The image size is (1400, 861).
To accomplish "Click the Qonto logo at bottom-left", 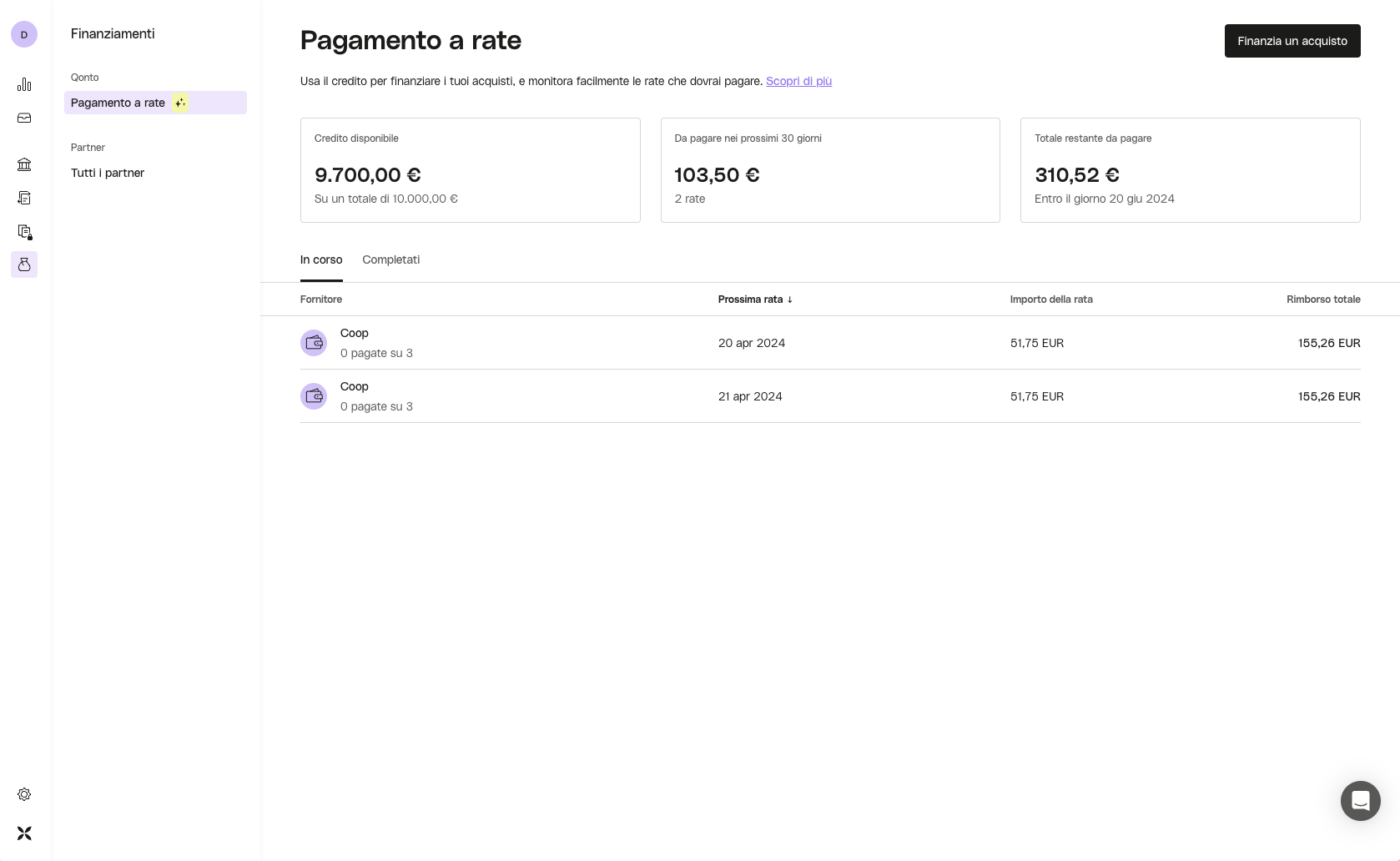I will coord(24,833).
